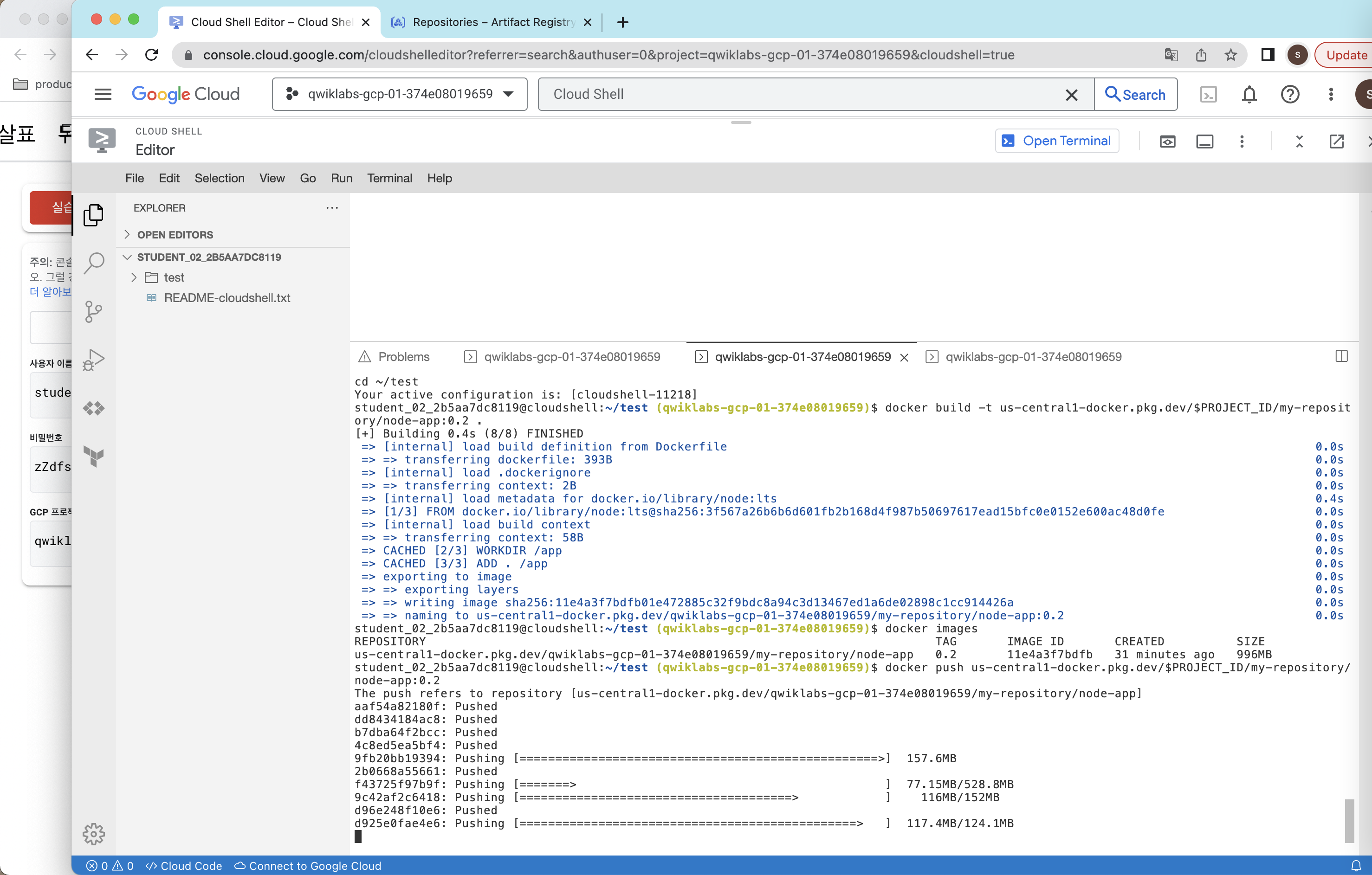Bookmark this page with star icon
The height and width of the screenshot is (875, 1372).
[x=1231, y=55]
